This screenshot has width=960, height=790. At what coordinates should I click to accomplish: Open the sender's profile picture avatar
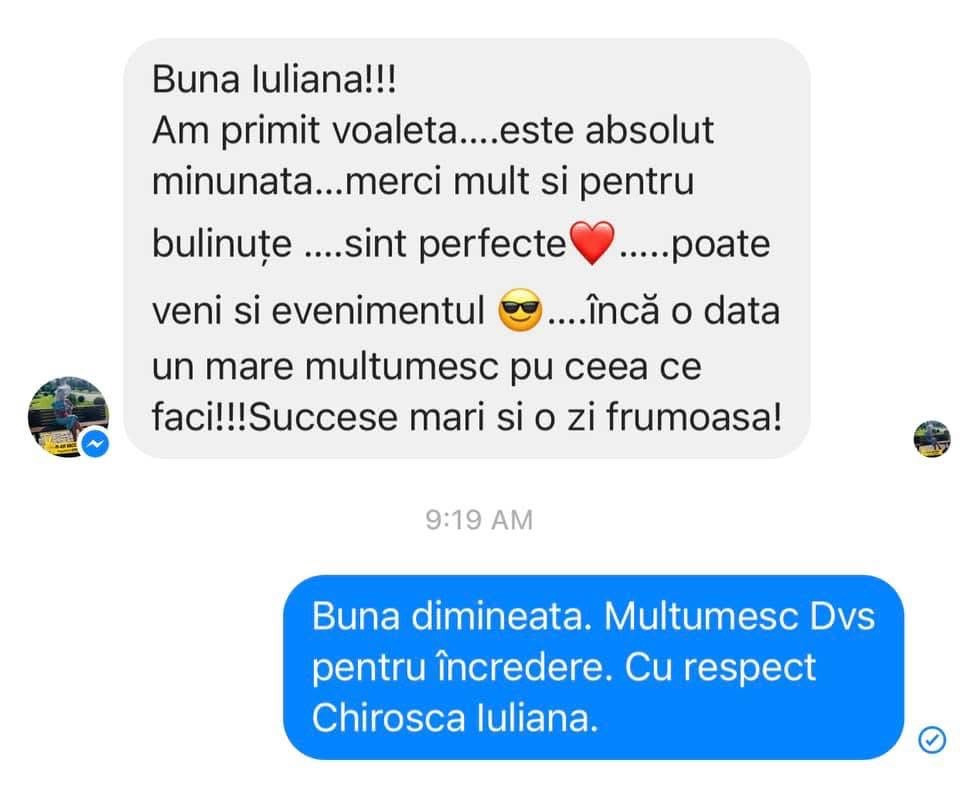(68, 416)
